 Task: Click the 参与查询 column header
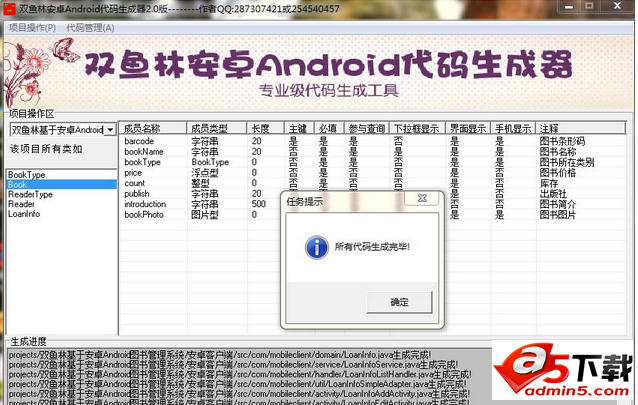click(367, 129)
